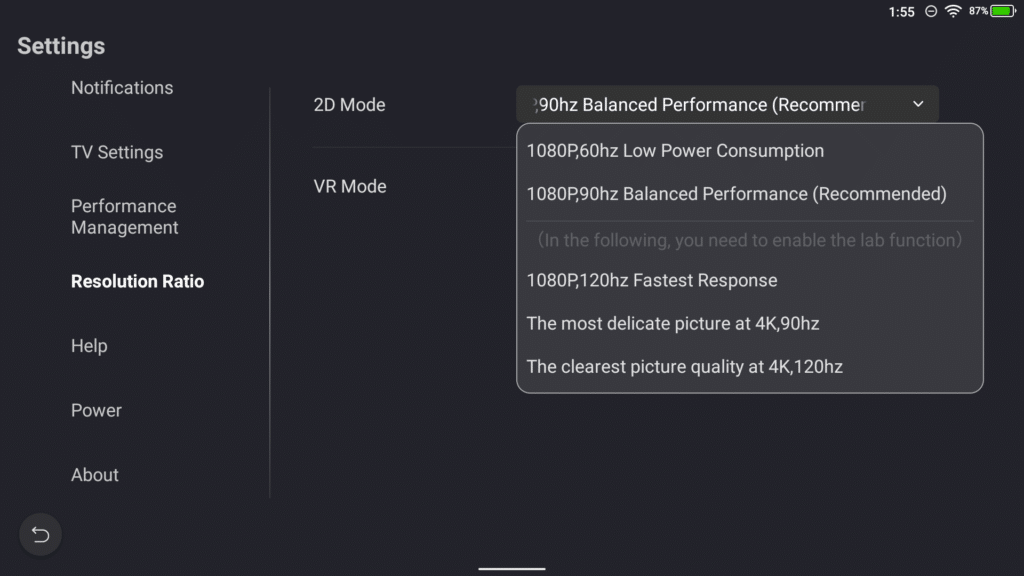Open Performance Management section
The height and width of the screenshot is (576, 1024).
pos(125,217)
